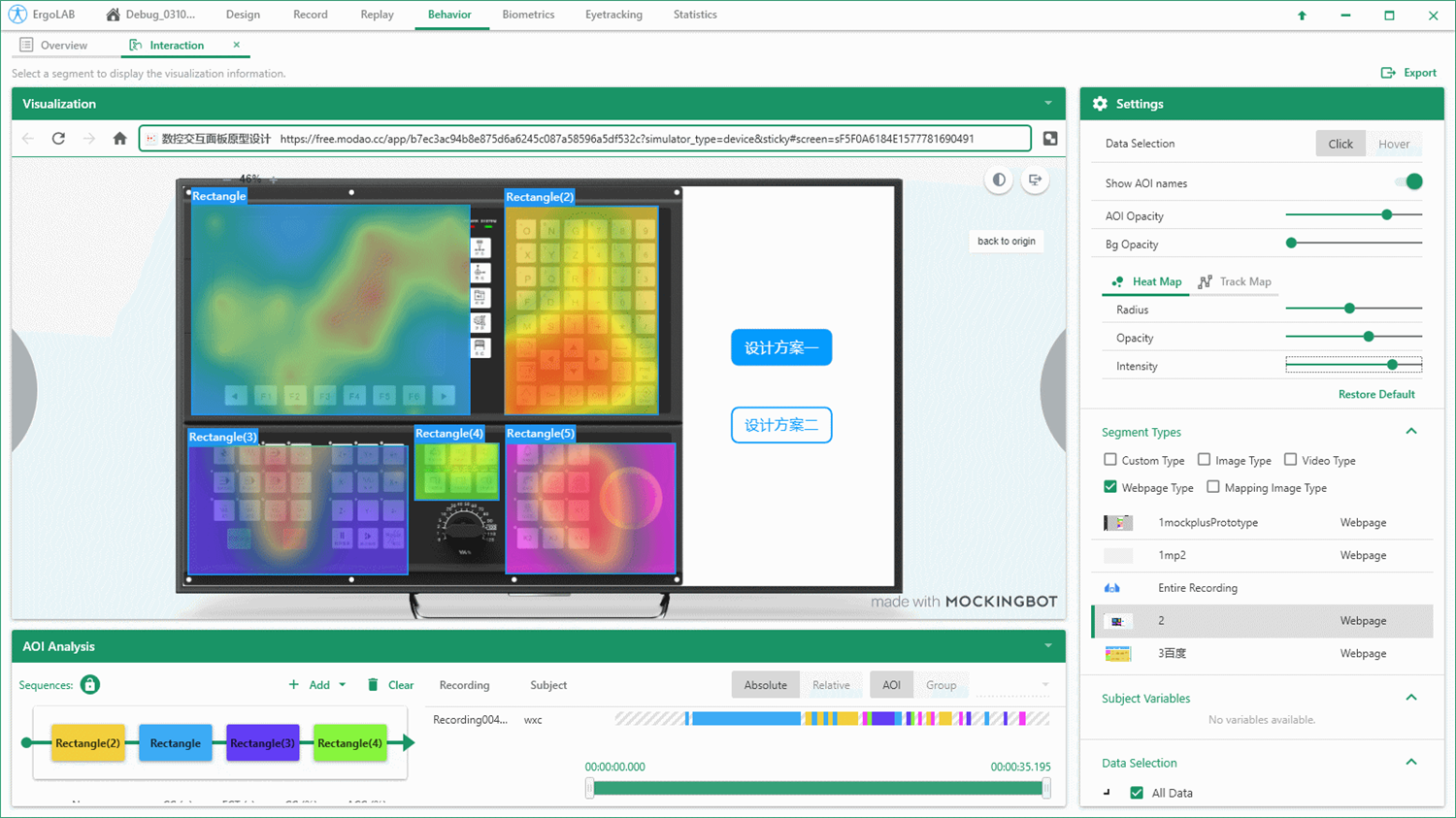Screen dimensions: 1456x818
Task: Collapse the Visualization panel
Action: click(1047, 104)
